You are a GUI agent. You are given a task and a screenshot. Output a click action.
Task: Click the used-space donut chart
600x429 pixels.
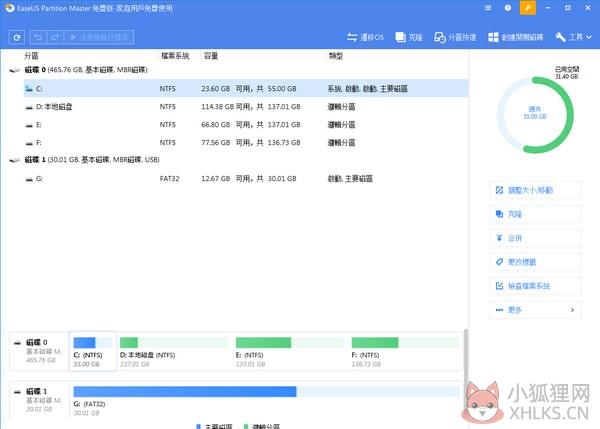tap(535, 115)
